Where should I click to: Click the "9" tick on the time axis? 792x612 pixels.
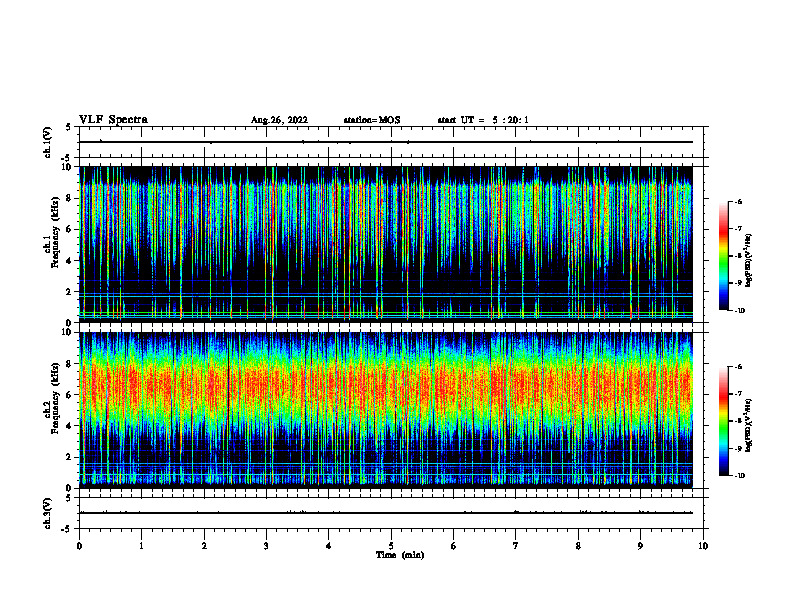tap(640, 546)
